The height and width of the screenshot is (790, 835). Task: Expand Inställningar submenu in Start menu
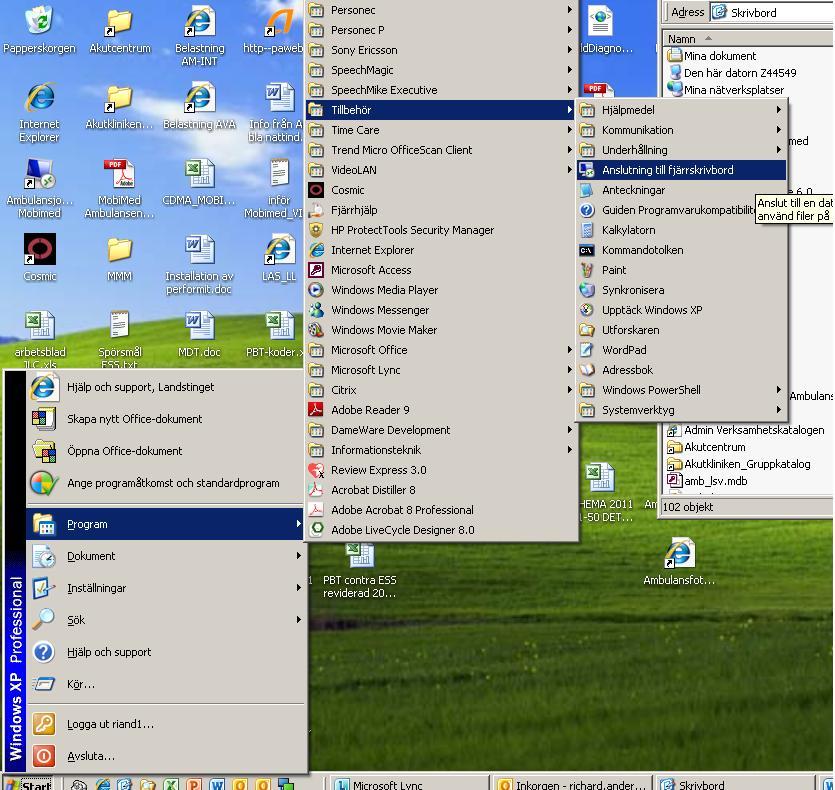coord(165,588)
